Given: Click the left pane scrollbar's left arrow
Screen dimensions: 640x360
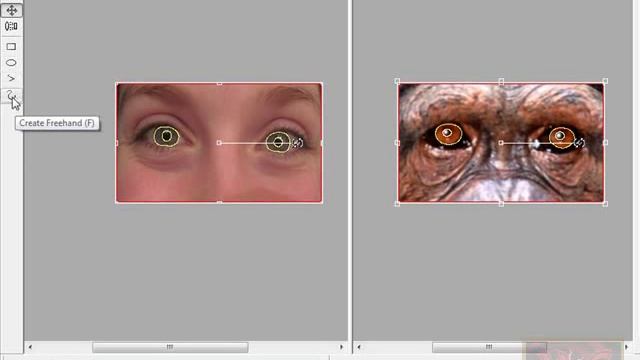Looking at the screenshot, I should click(30, 347).
